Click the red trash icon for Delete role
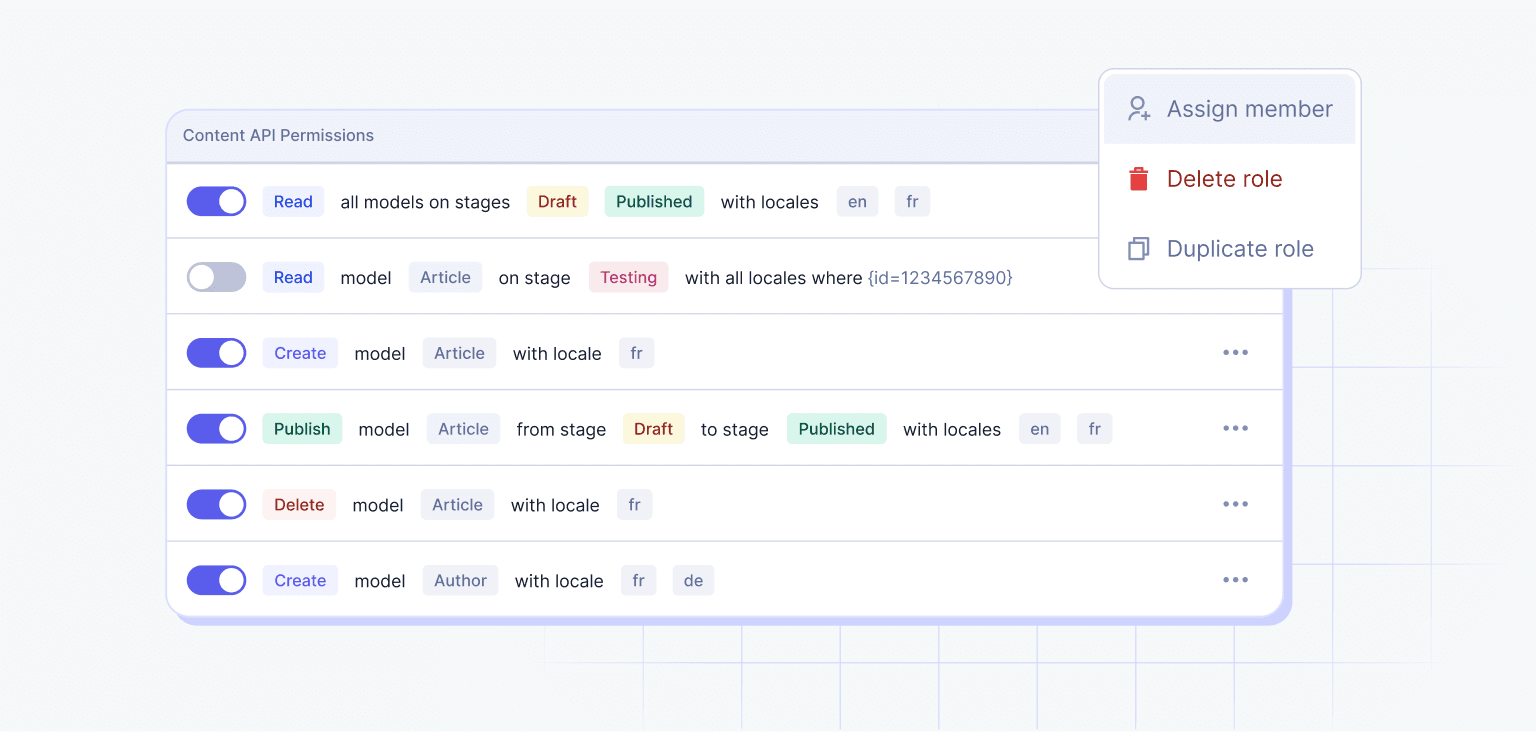Image resolution: width=1536 pixels, height=732 pixels. point(1139,179)
